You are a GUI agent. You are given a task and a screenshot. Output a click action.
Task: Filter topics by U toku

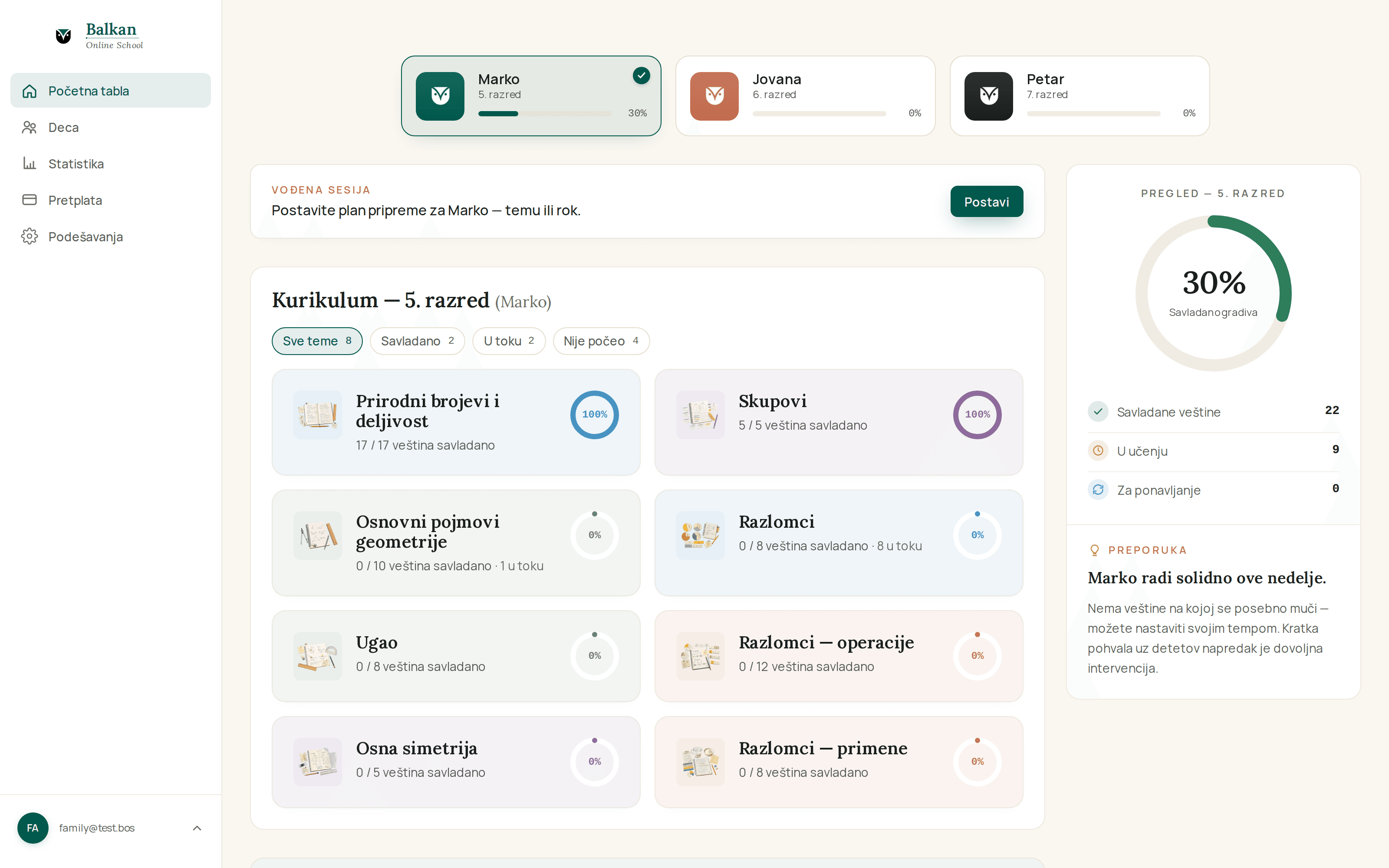tap(509, 341)
